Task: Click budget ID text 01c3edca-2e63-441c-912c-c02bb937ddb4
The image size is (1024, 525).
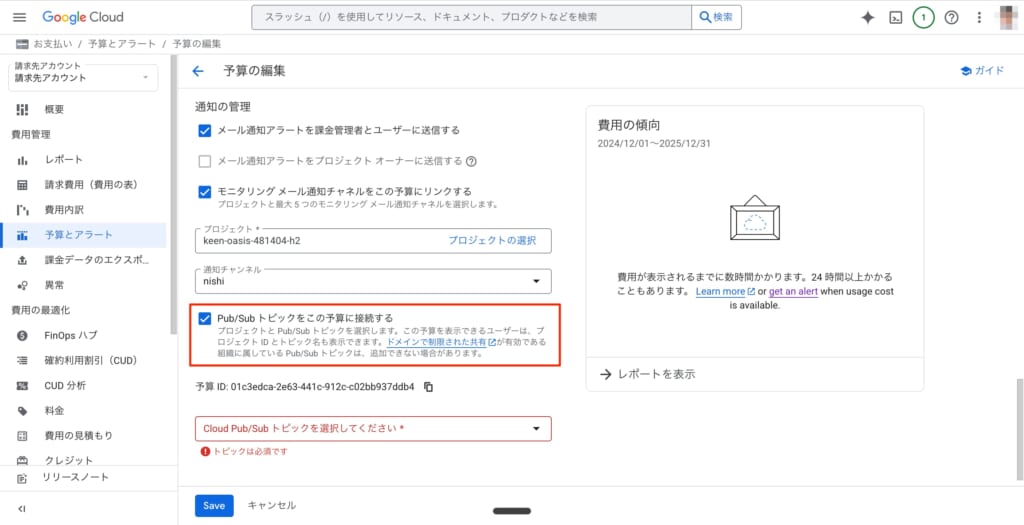Action: (x=322, y=387)
